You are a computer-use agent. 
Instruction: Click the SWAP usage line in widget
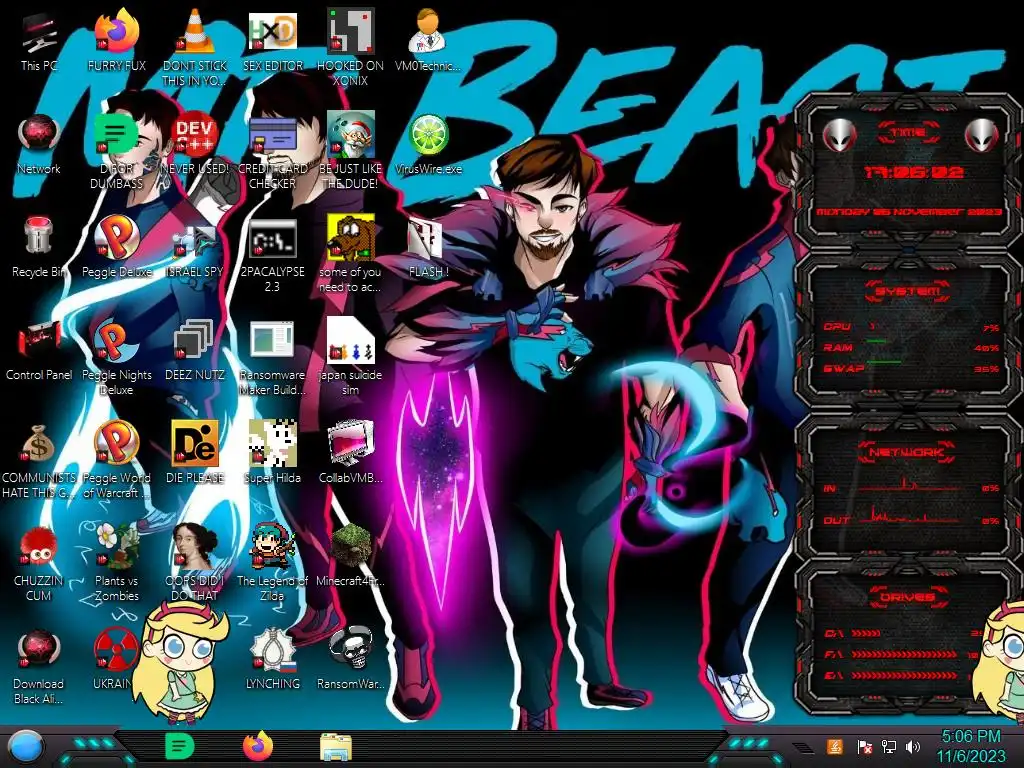(x=911, y=368)
